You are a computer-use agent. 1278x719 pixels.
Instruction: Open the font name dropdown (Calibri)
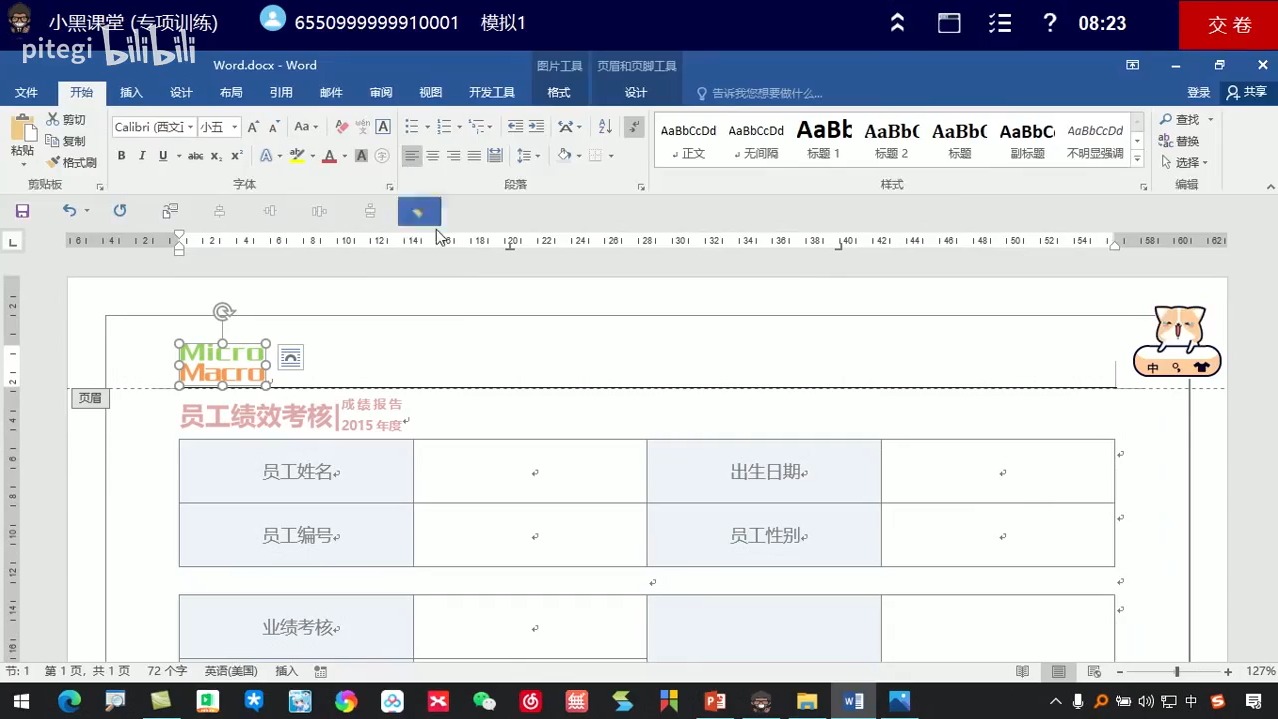(191, 127)
